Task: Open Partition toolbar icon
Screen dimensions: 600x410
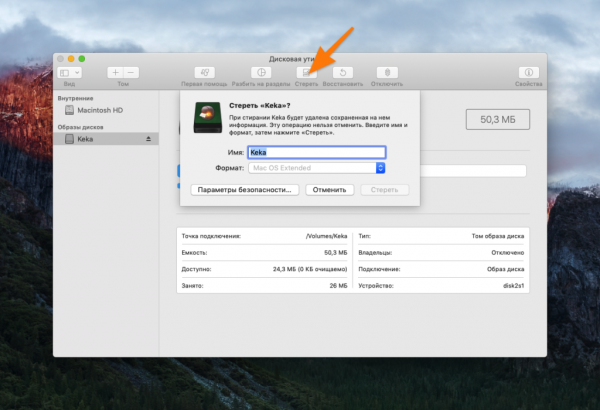Action: 261,72
